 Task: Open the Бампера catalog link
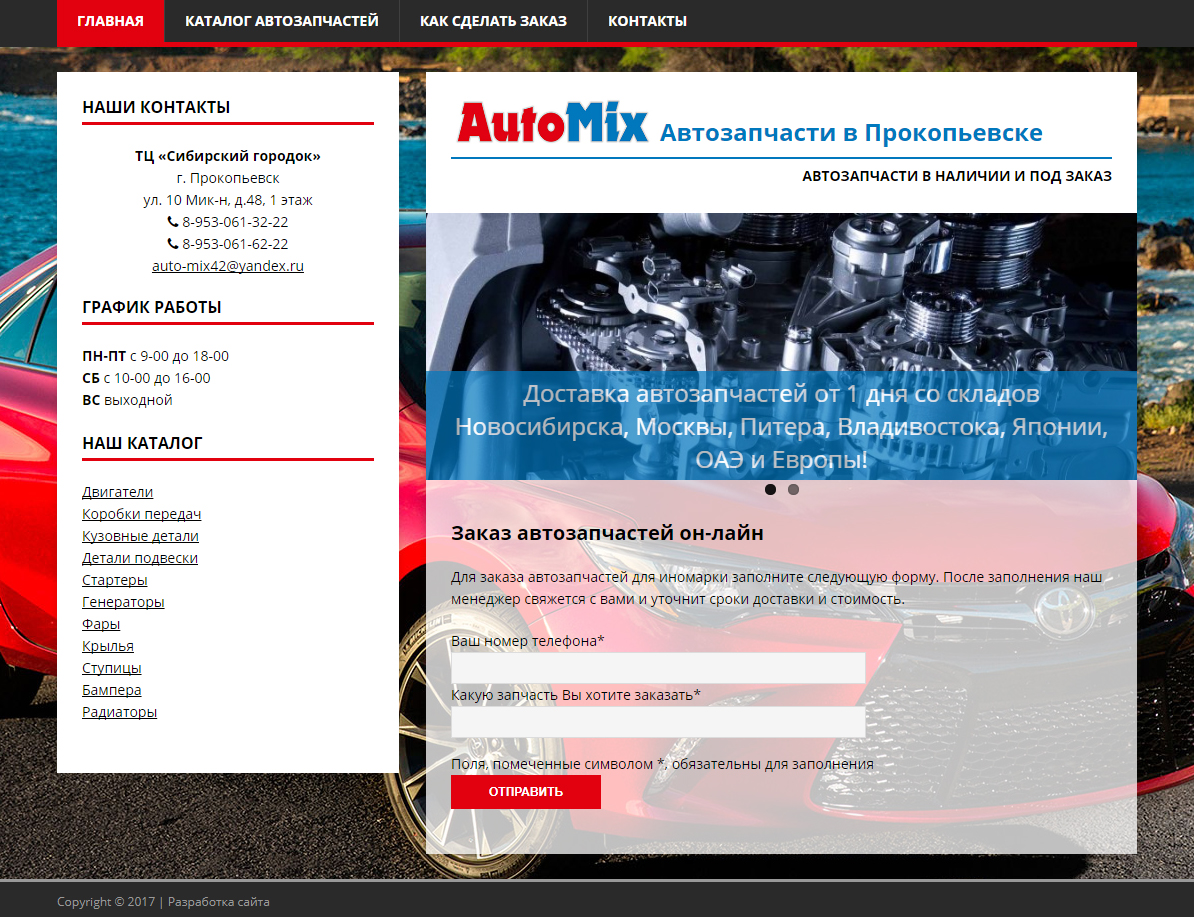[112, 691]
